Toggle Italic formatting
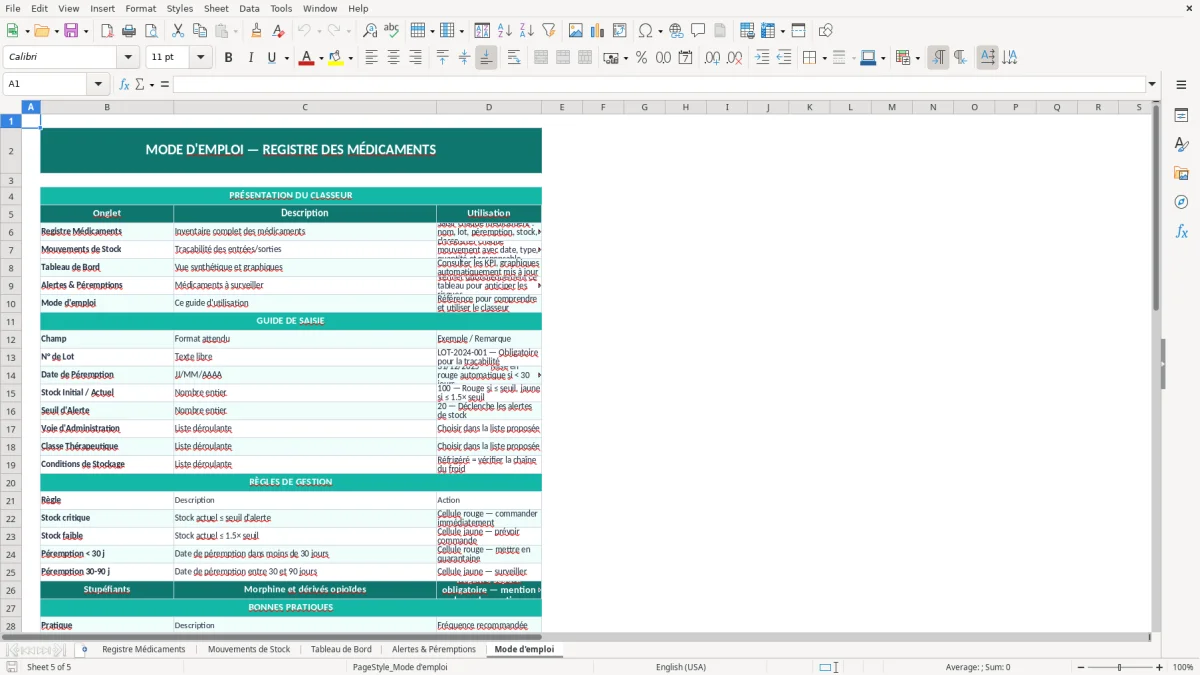1200x675 pixels. click(x=250, y=58)
